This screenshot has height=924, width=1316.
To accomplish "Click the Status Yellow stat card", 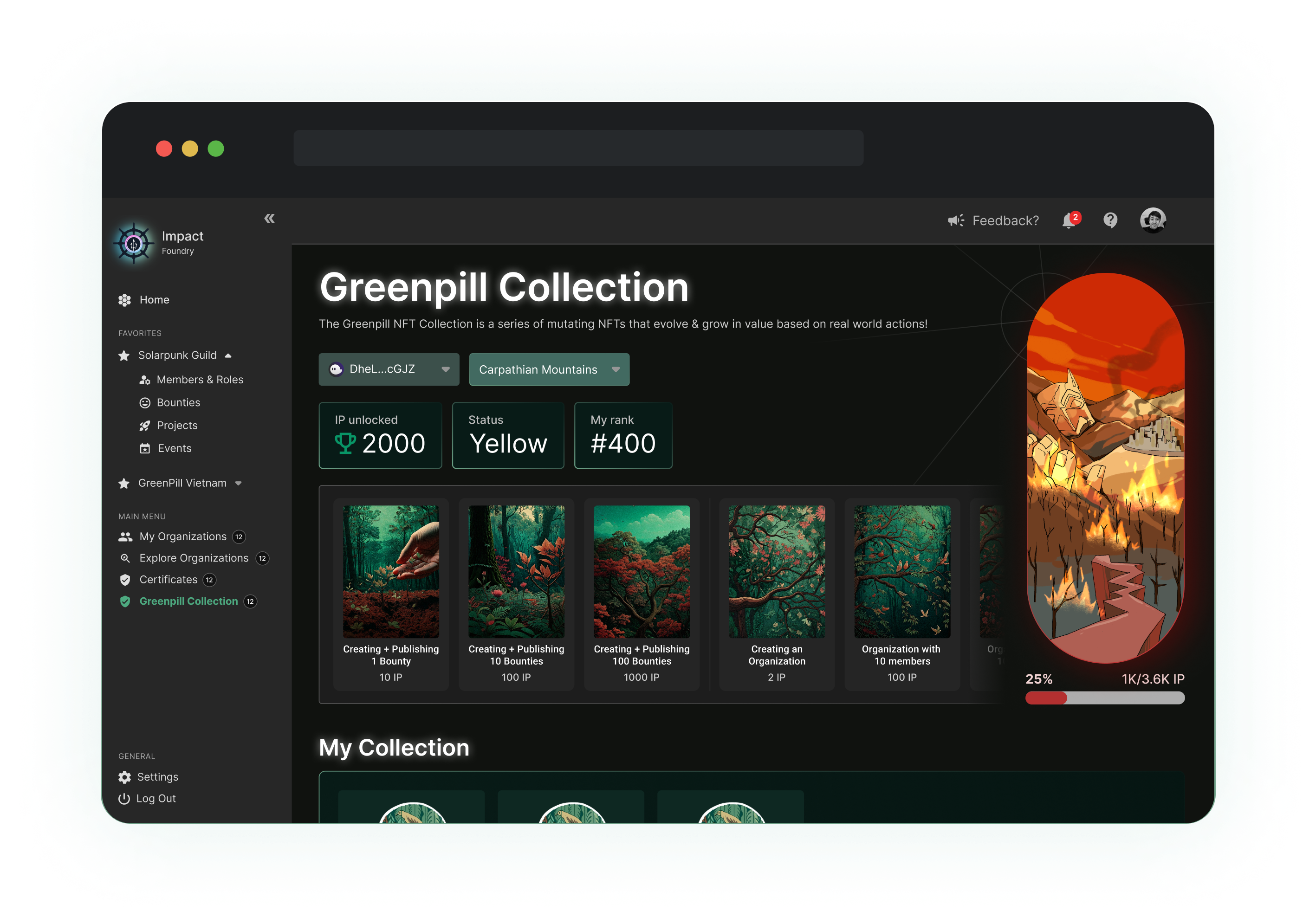I will (508, 435).
